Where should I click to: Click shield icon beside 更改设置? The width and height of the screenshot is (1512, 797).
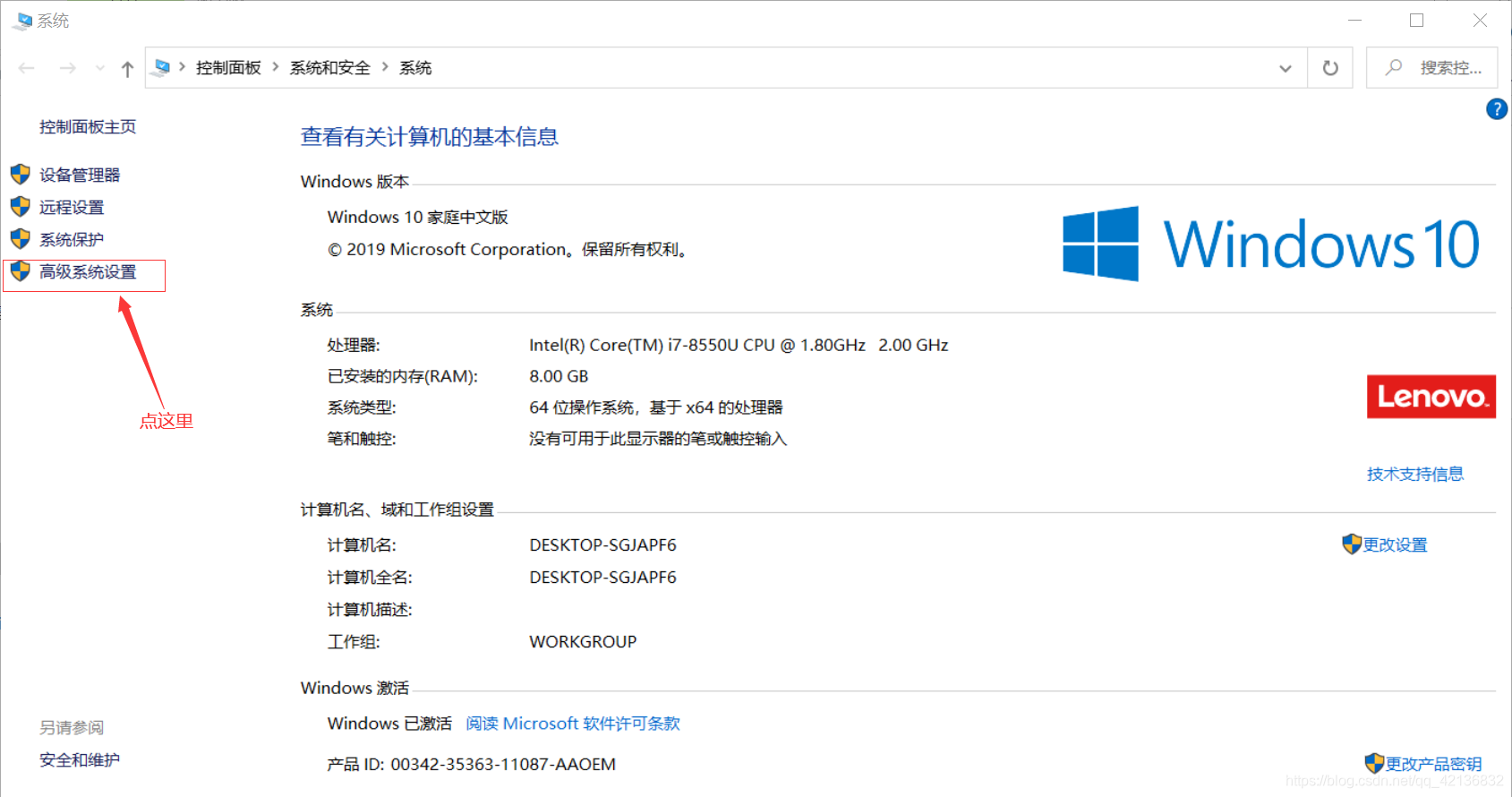1352,544
